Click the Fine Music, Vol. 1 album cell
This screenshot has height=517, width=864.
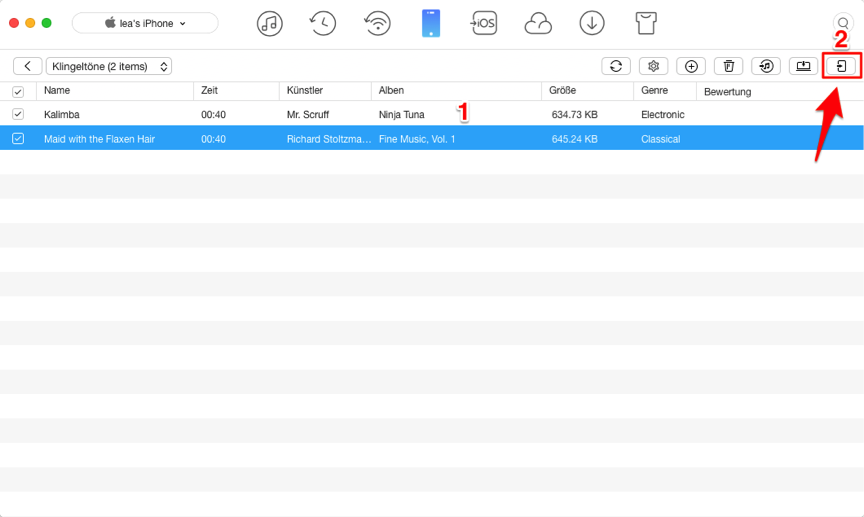tap(417, 139)
